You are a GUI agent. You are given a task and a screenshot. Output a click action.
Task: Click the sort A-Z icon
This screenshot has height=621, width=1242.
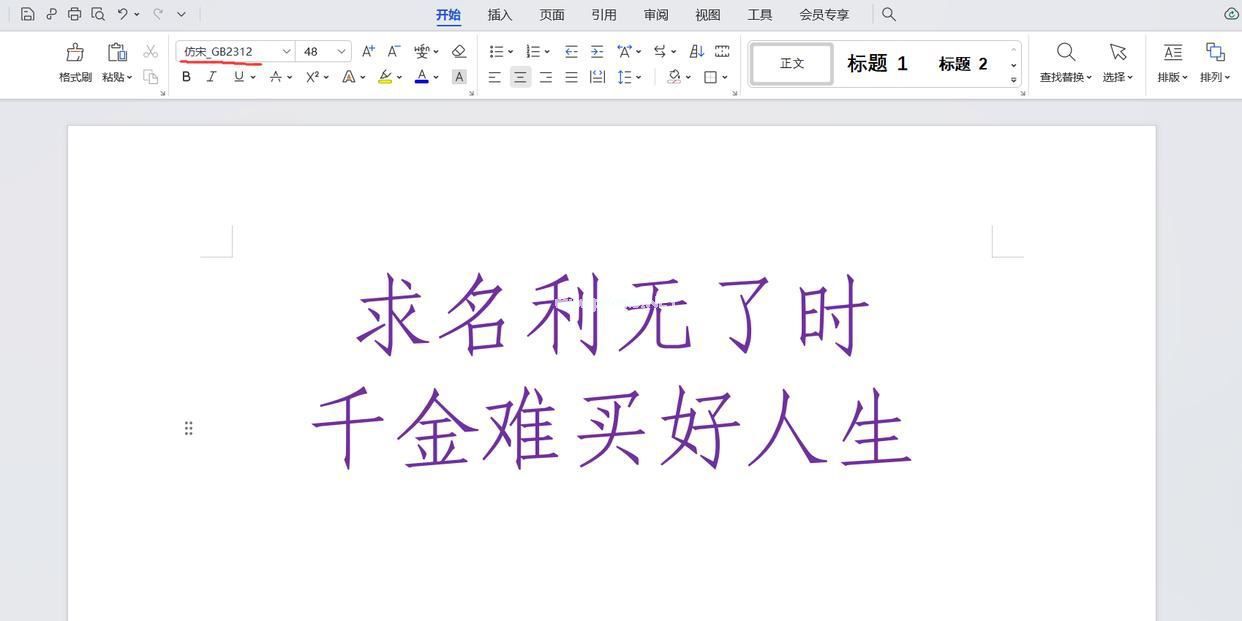697,51
